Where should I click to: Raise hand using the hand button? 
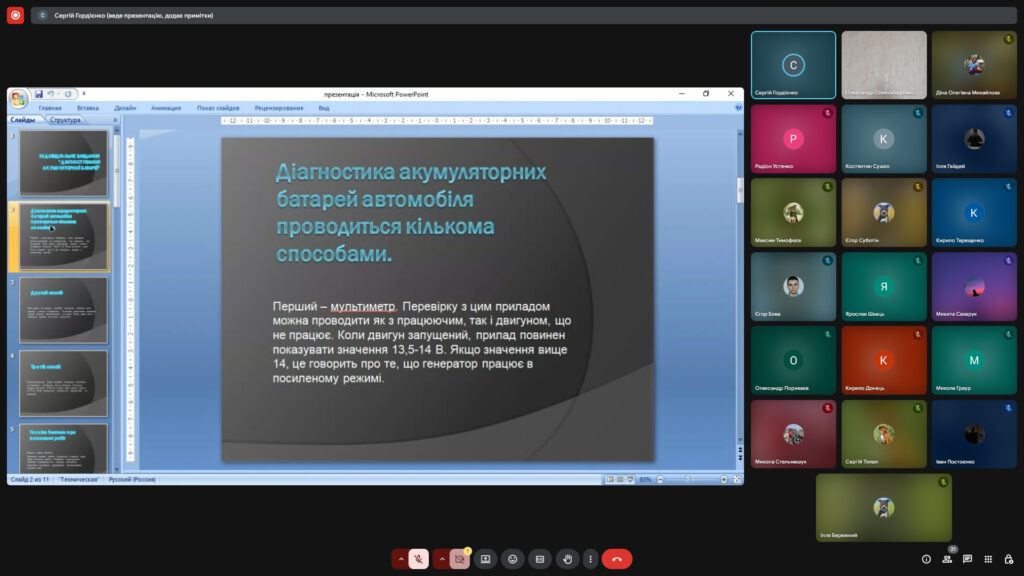point(568,559)
